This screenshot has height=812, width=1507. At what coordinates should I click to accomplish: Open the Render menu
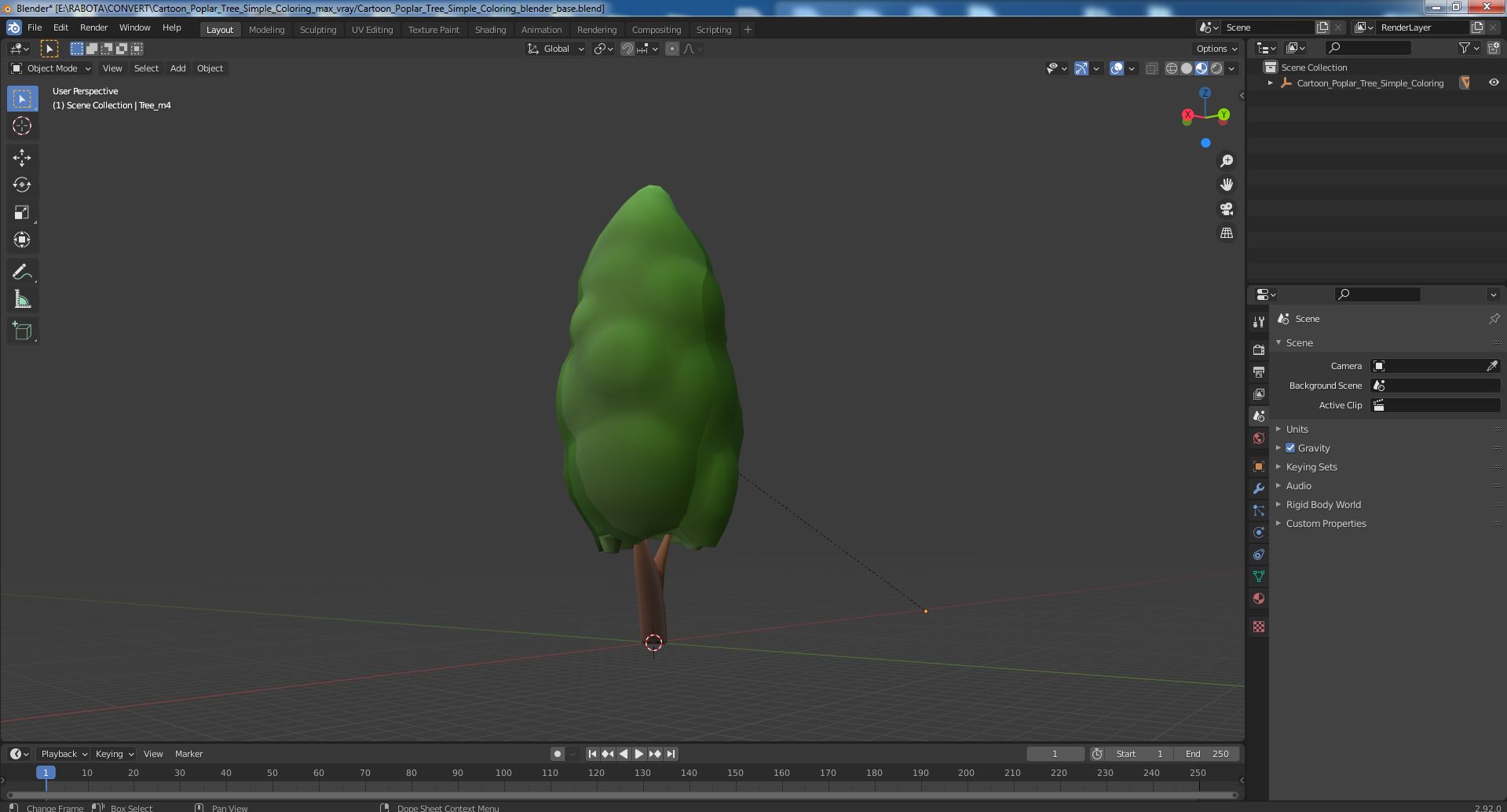point(93,27)
